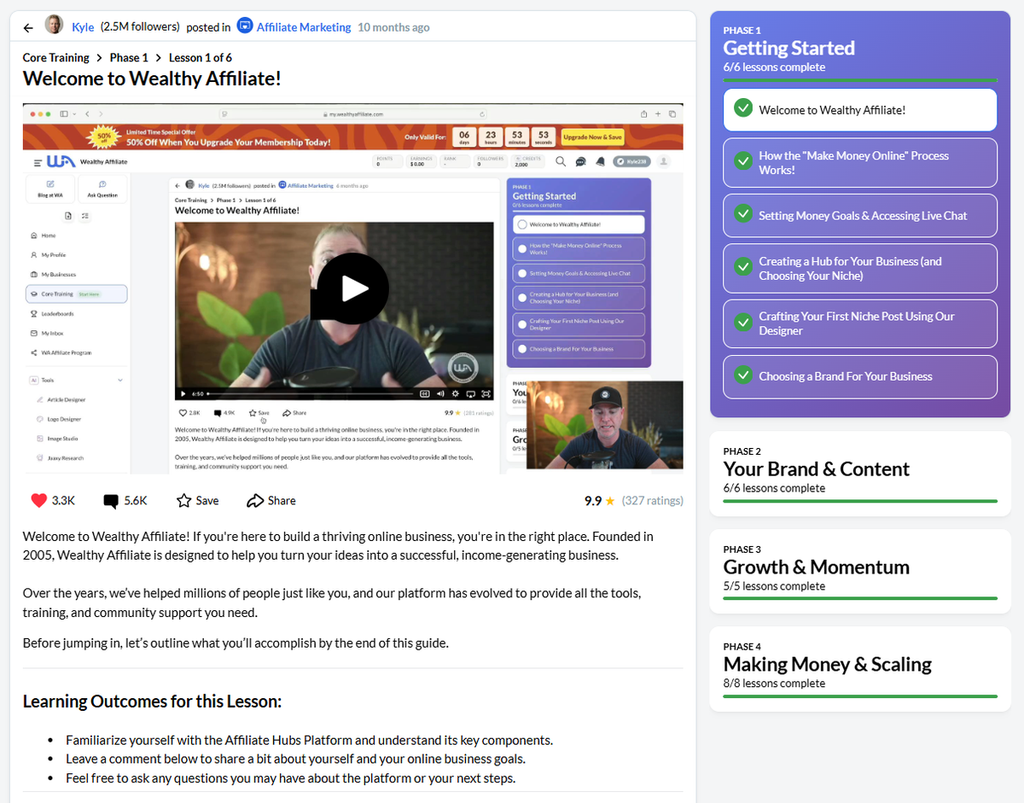1024x803 pixels.
Task: Click the Phase 3 green progress bar
Action: [x=859, y=599]
